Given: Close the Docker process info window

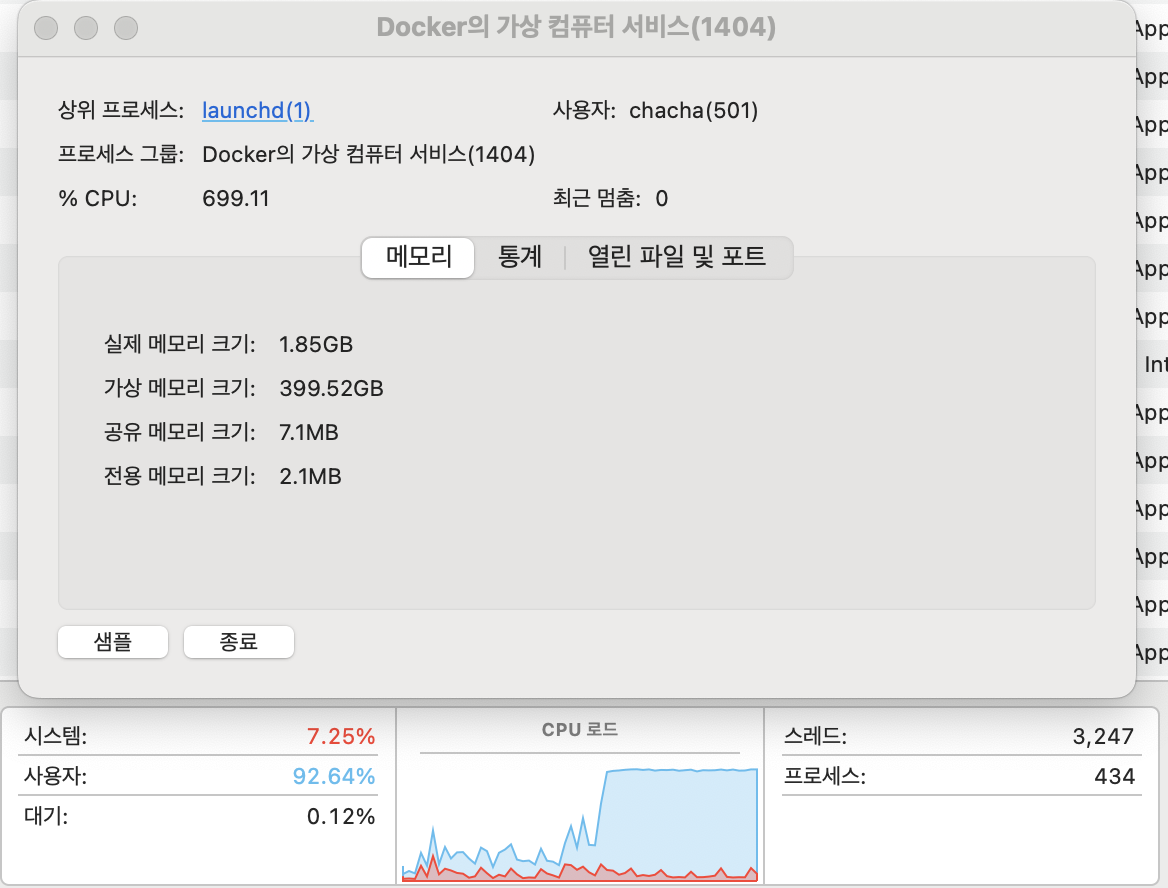Looking at the screenshot, I should (x=46, y=28).
